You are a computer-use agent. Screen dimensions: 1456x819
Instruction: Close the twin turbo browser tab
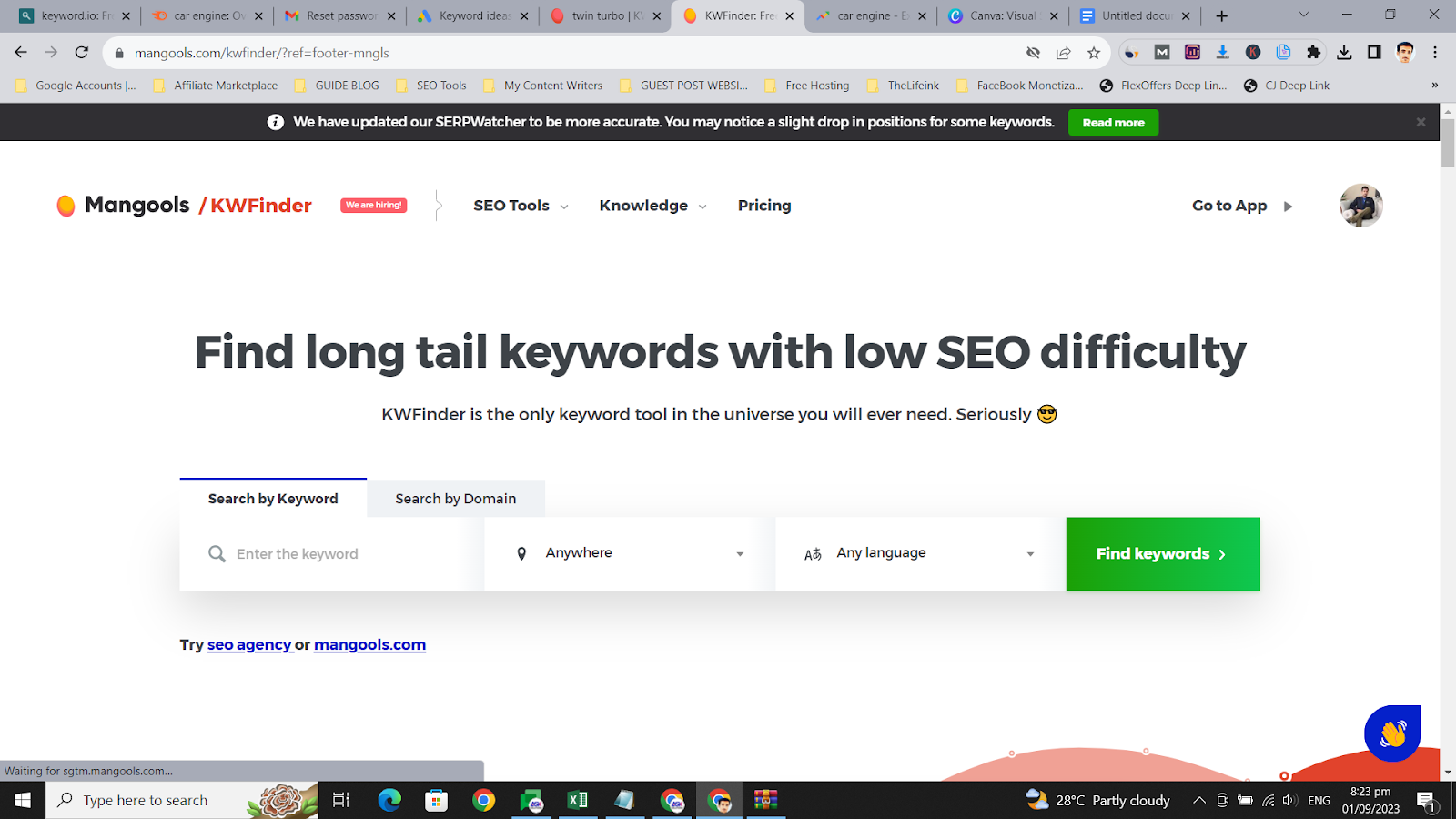[657, 15]
